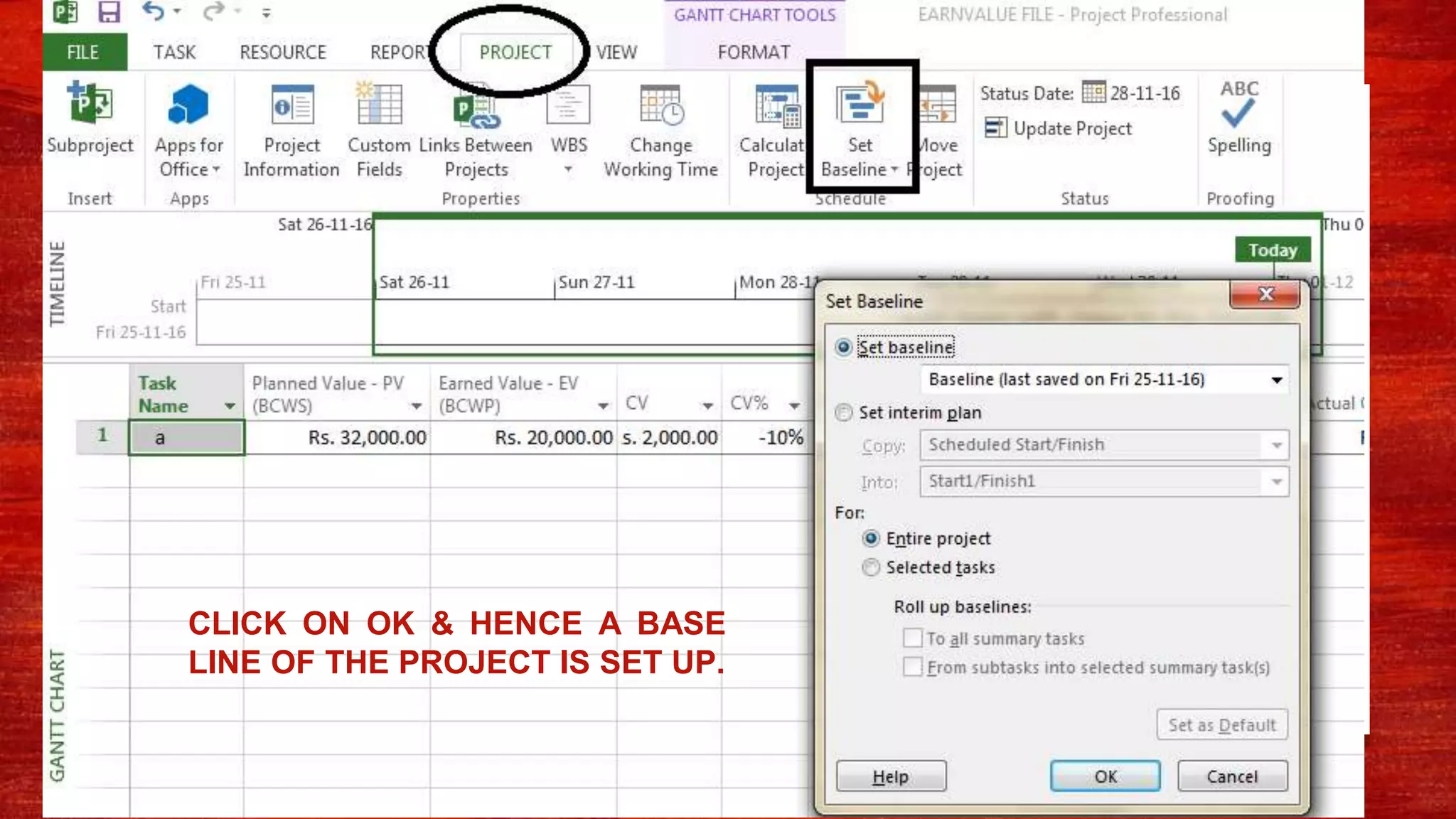
Task: Run the Spelling check icon
Action: 1238,107
